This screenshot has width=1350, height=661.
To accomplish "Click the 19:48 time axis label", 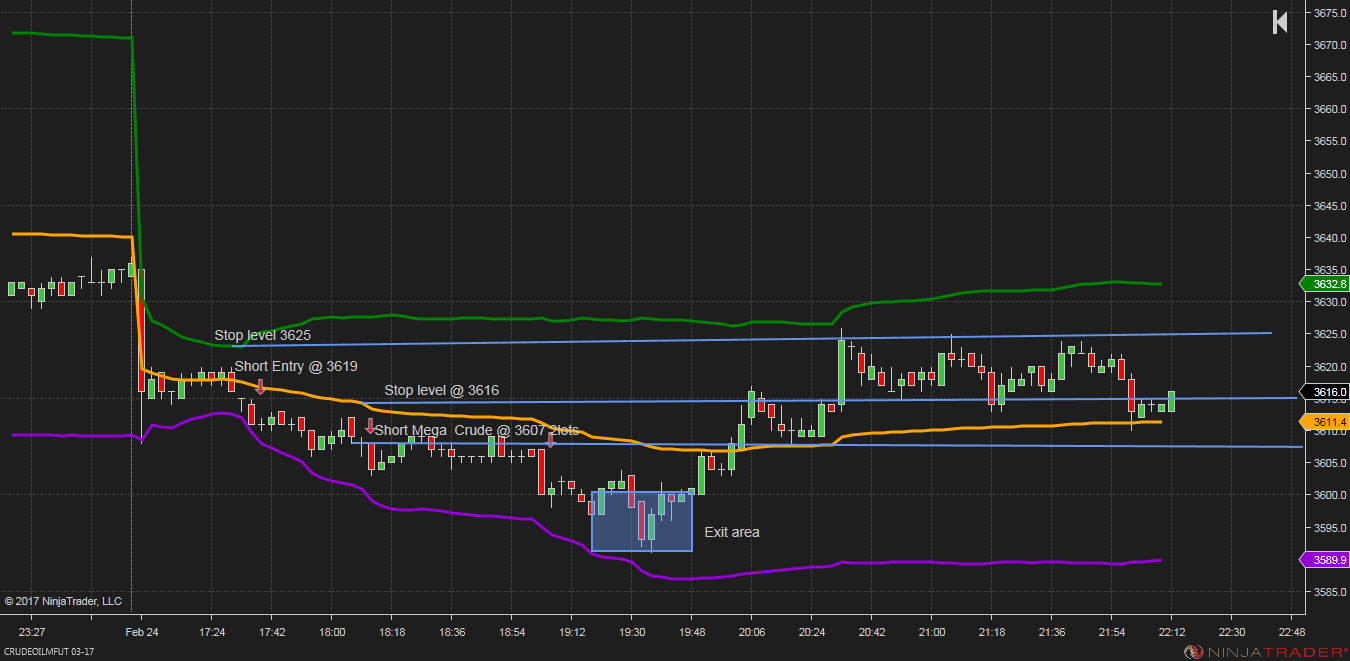I will (x=692, y=632).
